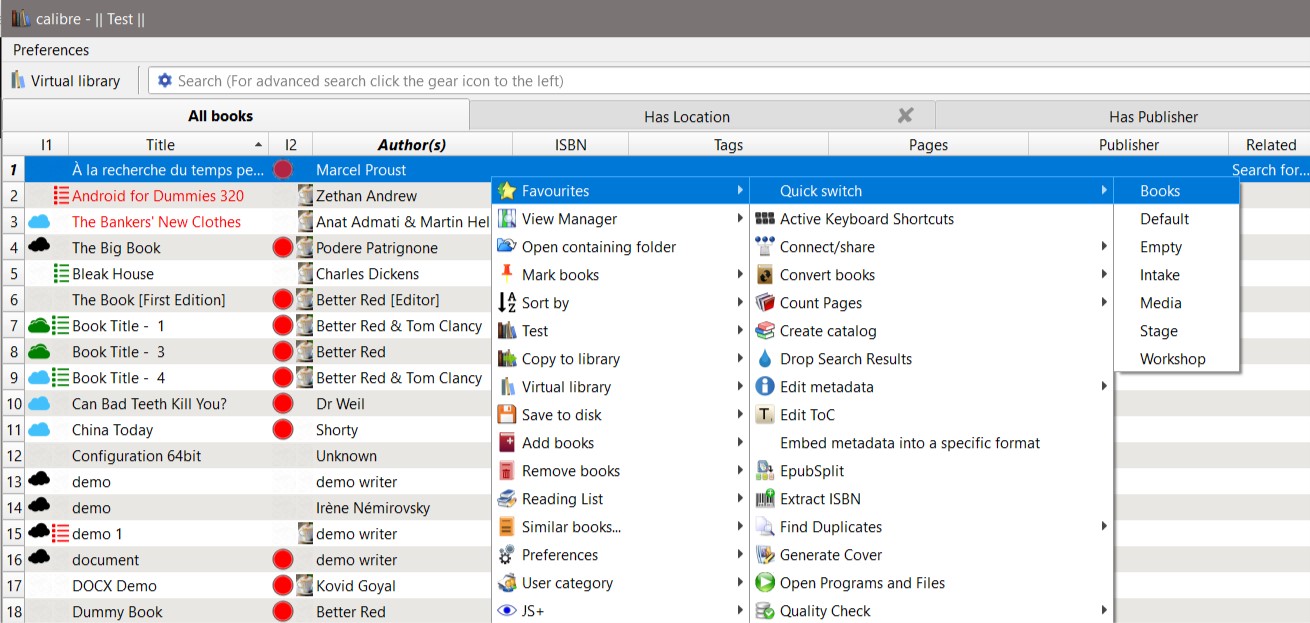Sort by the Author(s) column header
The width and height of the screenshot is (1310, 623).
(x=412, y=145)
